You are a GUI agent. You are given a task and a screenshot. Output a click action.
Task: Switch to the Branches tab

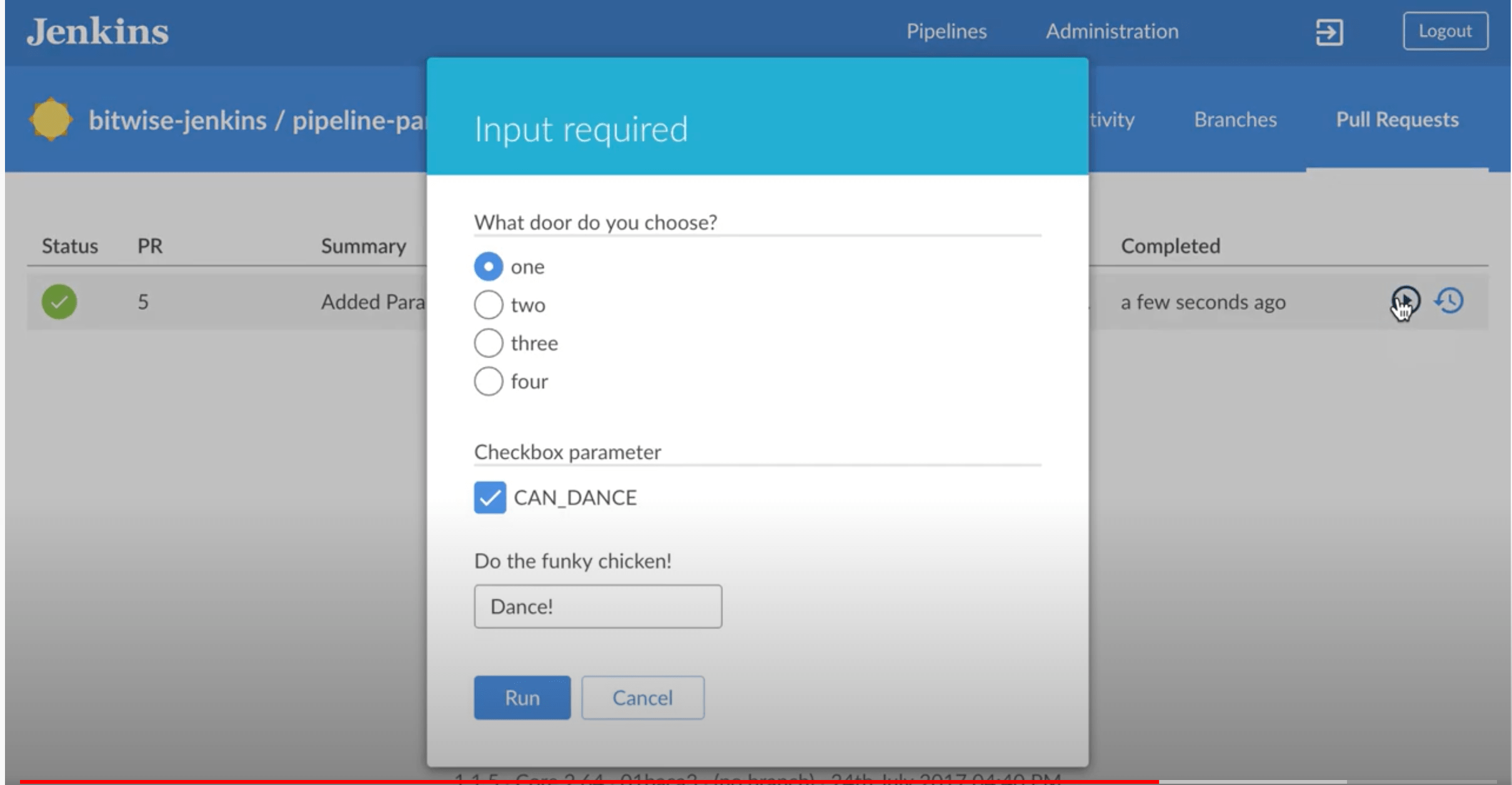click(1235, 119)
